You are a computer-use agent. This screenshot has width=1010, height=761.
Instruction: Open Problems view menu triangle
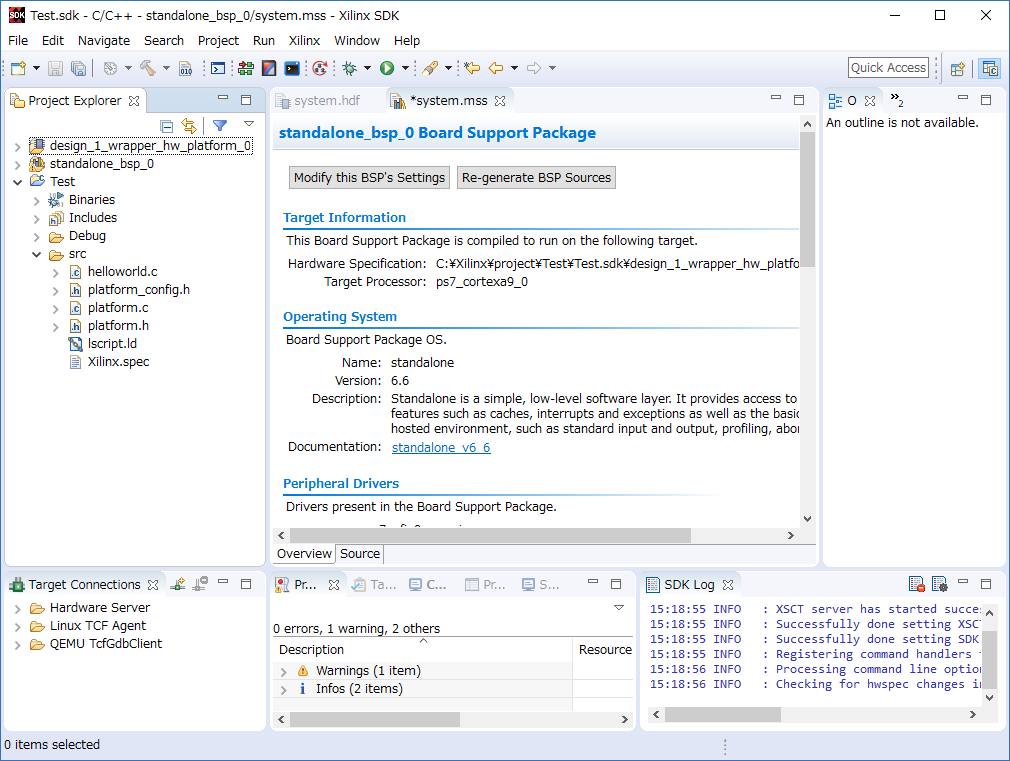pyautogui.click(x=618, y=608)
